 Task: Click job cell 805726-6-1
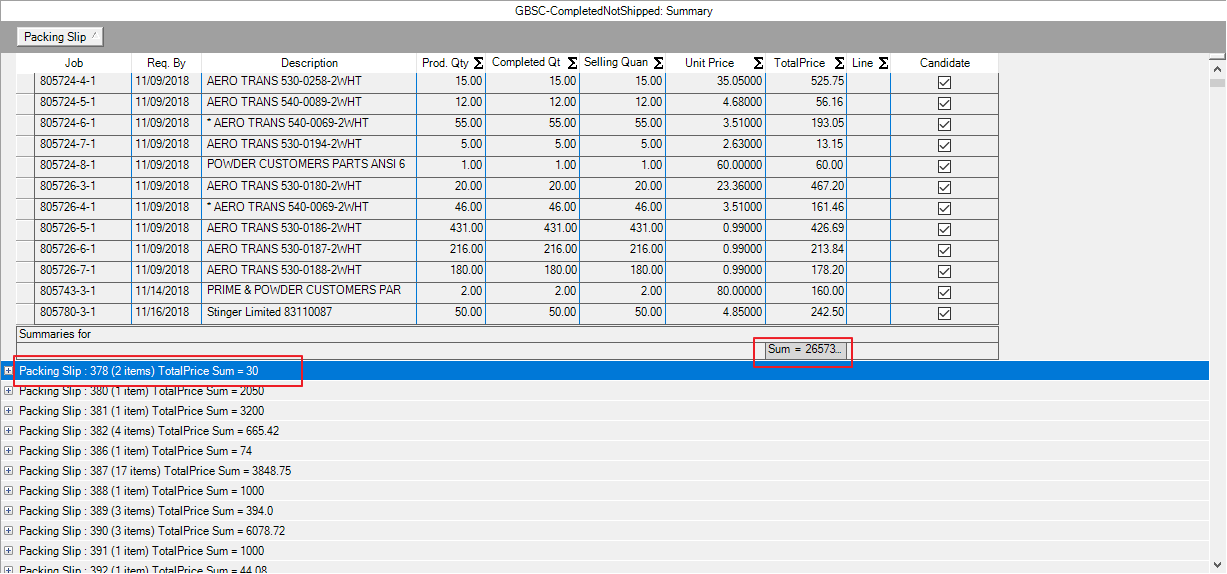point(82,250)
